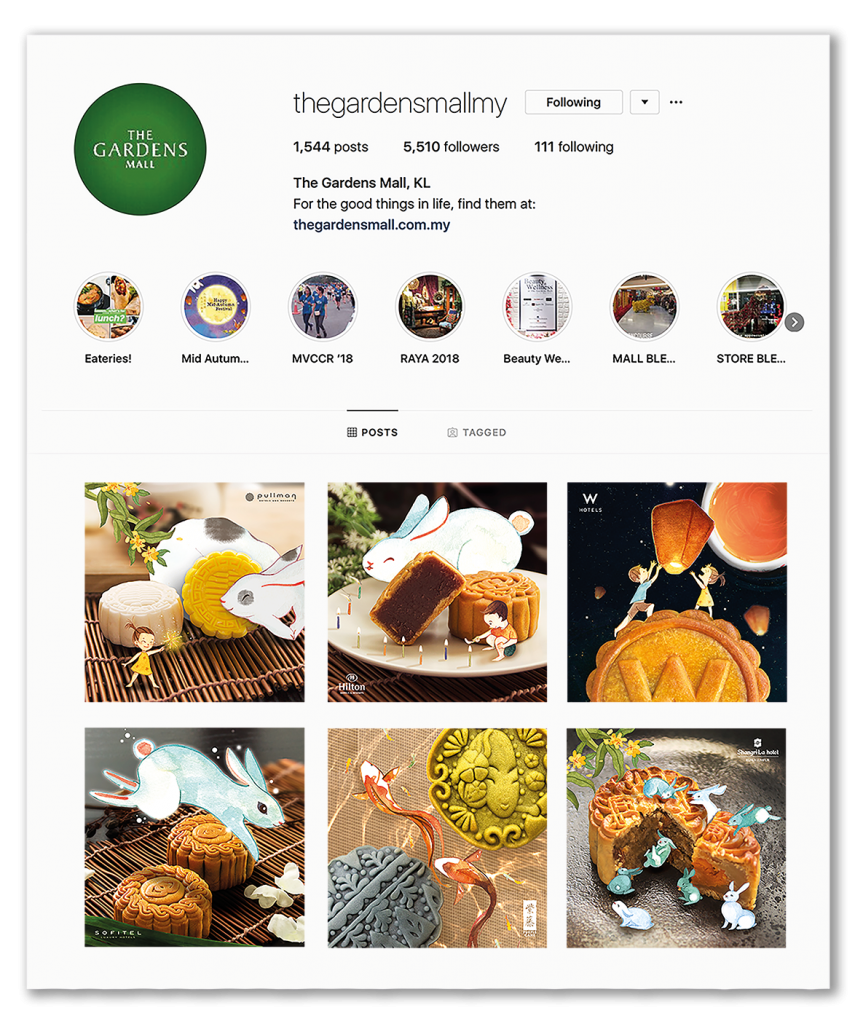This screenshot has height=1024, width=855.
Task: Show more highlights with right chevron
Action: 794,322
